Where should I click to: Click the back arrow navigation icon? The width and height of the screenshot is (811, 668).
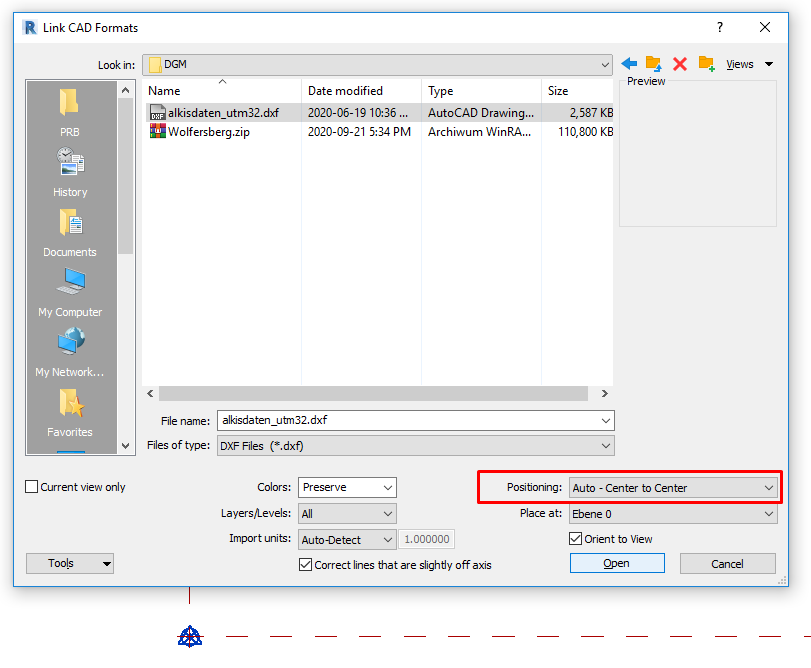click(630, 63)
